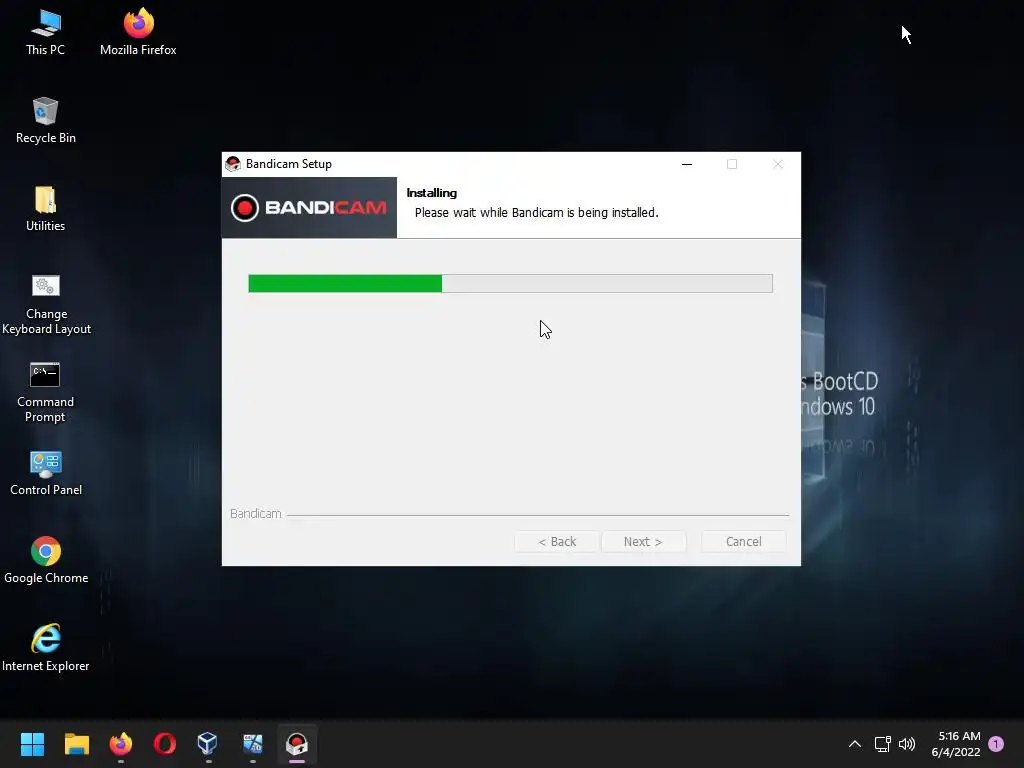Select the Mozilla Firefox desktop shortcut

point(138,33)
